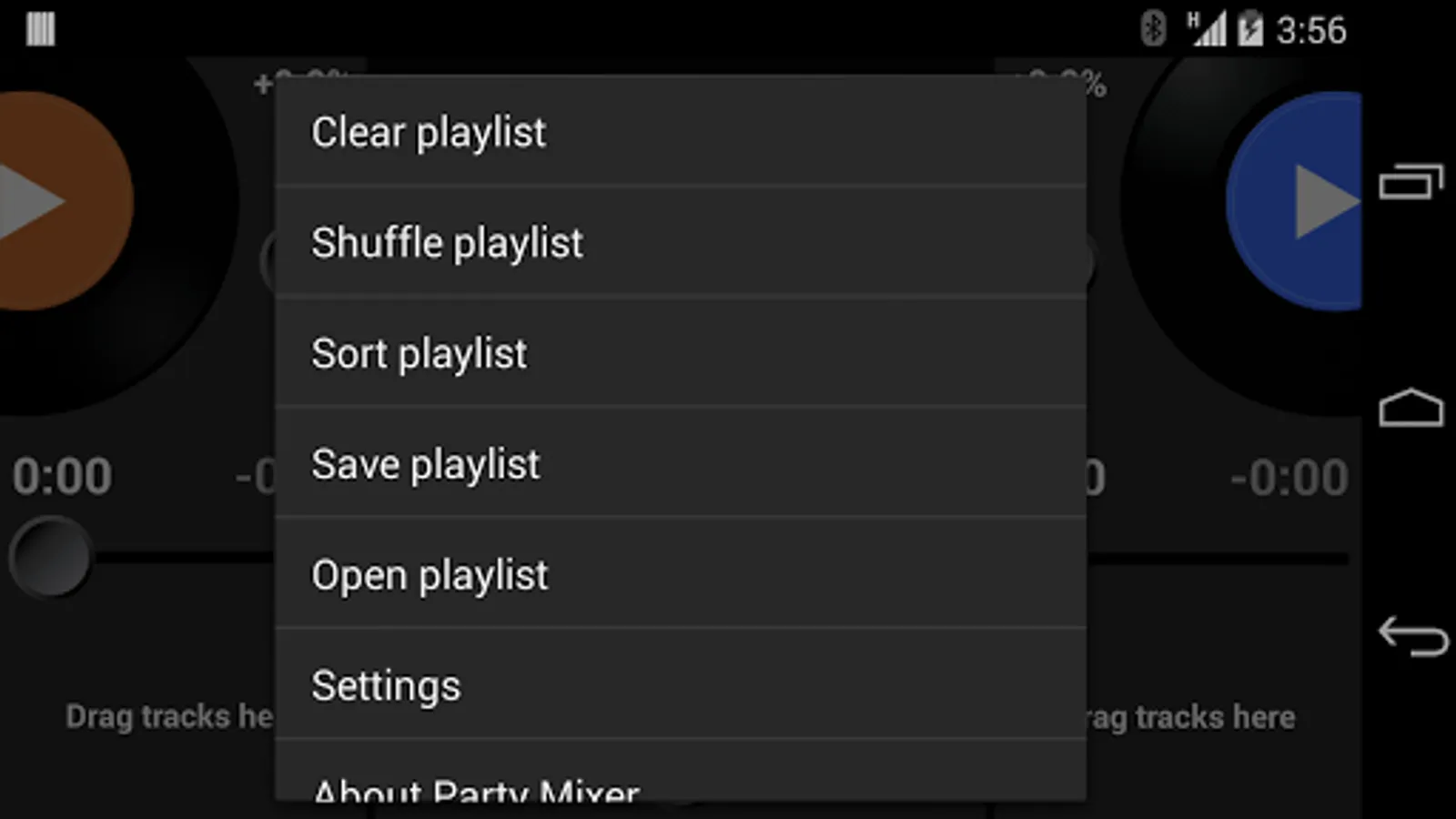Tap the battery charging icon

pos(1250,29)
